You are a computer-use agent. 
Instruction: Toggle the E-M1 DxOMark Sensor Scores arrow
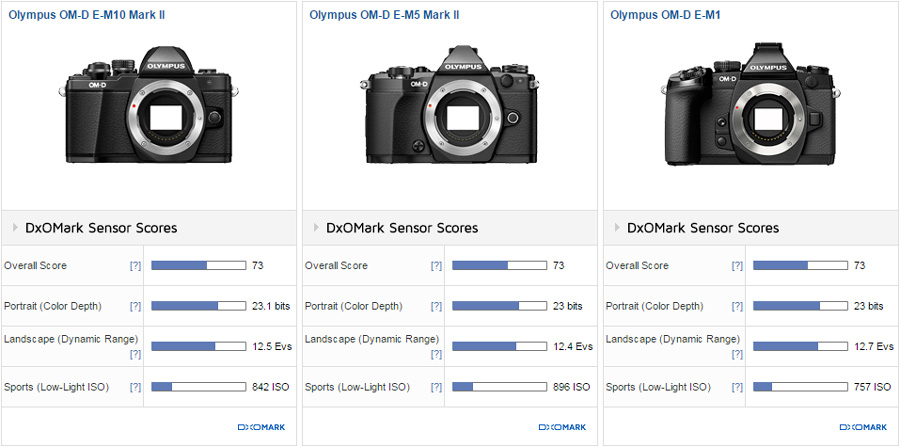pyautogui.click(x=618, y=228)
